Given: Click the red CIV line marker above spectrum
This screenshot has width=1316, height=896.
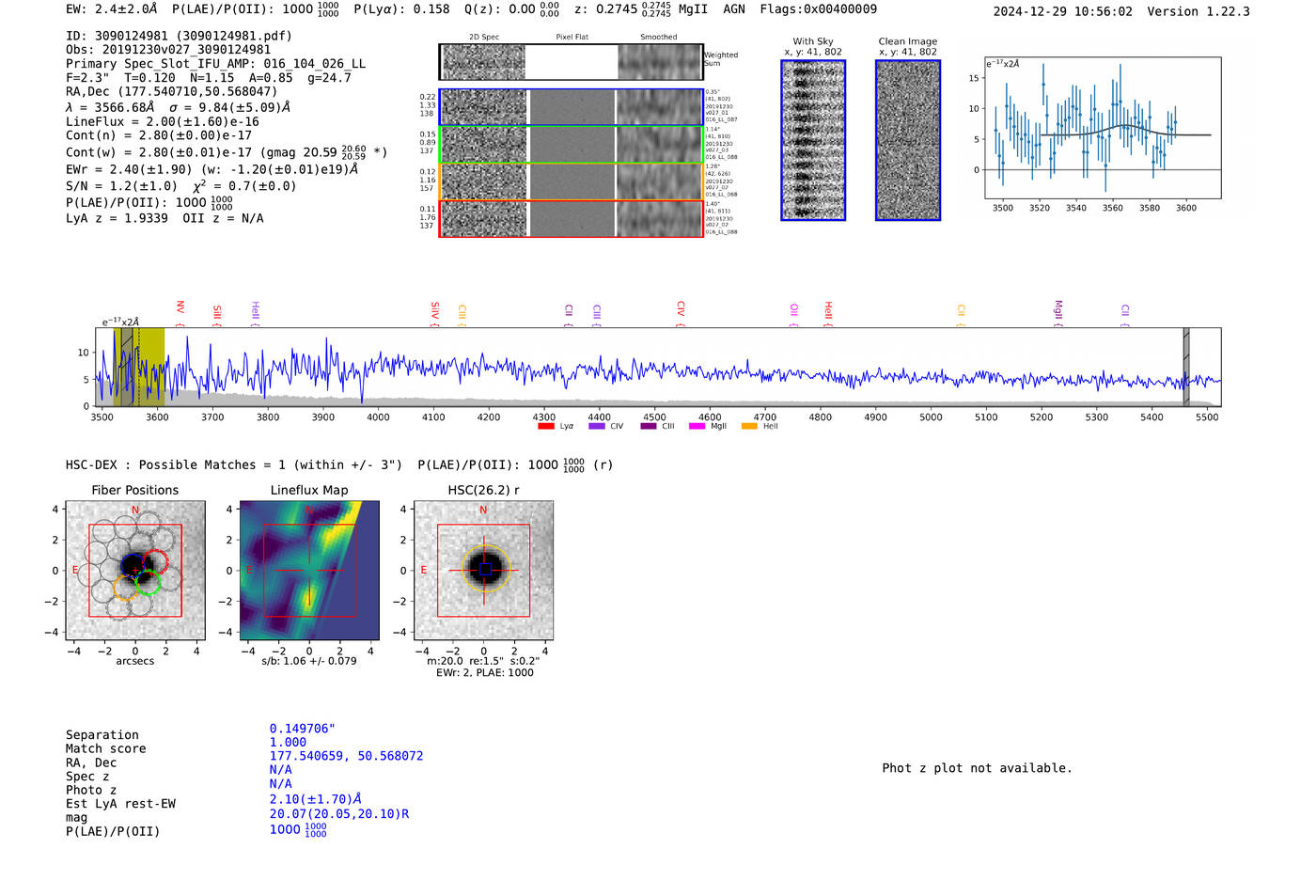Looking at the screenshot, I should point(681,309).
